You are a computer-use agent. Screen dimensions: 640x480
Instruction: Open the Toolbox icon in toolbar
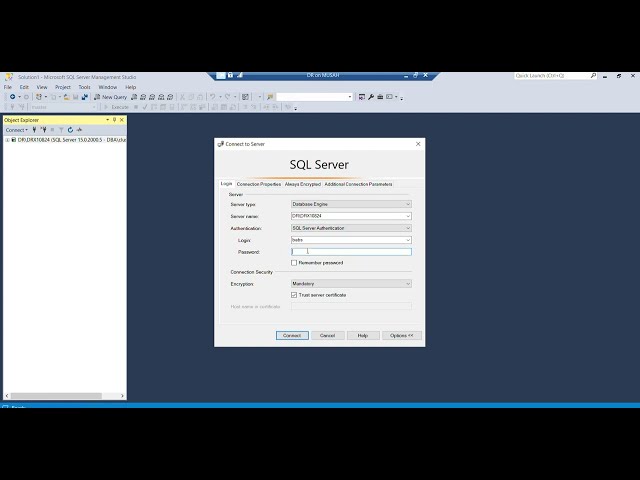[x=380, y=97]
